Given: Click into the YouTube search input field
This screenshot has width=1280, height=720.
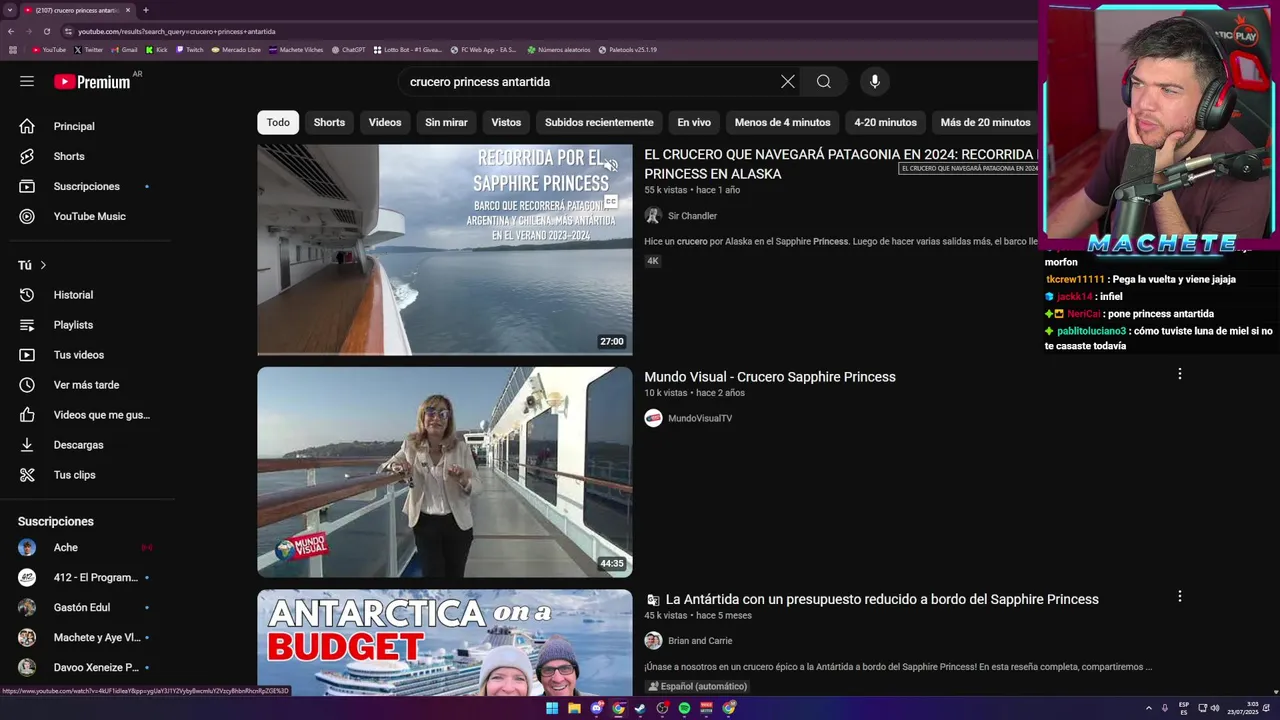Looking at the screenshot, I should [x=590, y=82].
